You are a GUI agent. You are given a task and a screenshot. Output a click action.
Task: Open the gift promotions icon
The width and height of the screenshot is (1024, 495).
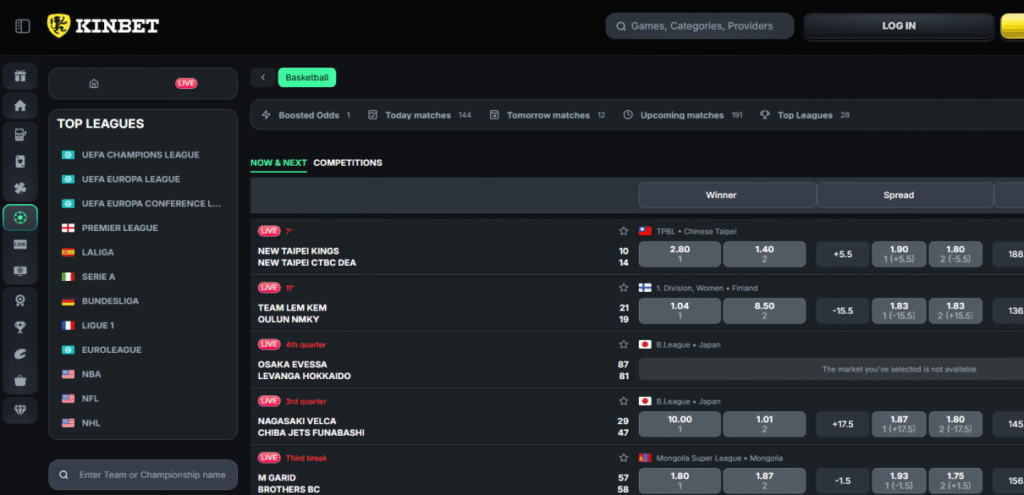(x=20, y=76)
